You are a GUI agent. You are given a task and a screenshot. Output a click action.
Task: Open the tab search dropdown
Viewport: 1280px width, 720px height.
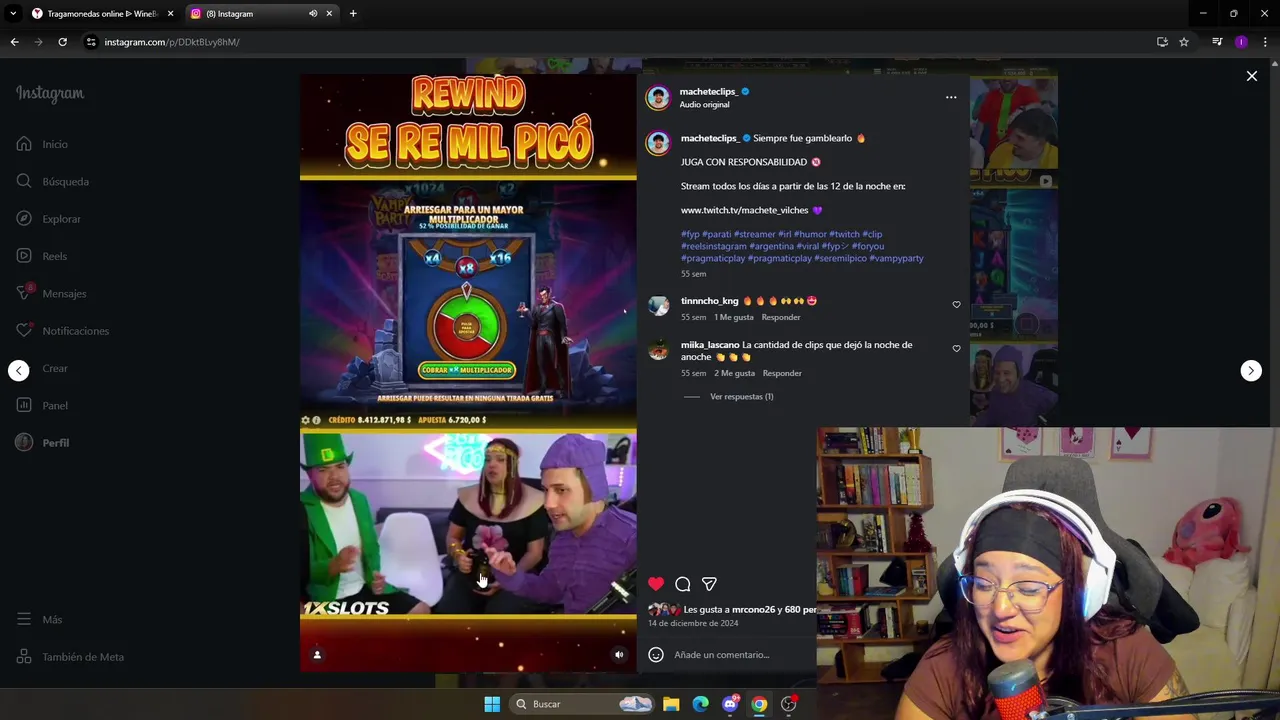pos(12,14)
